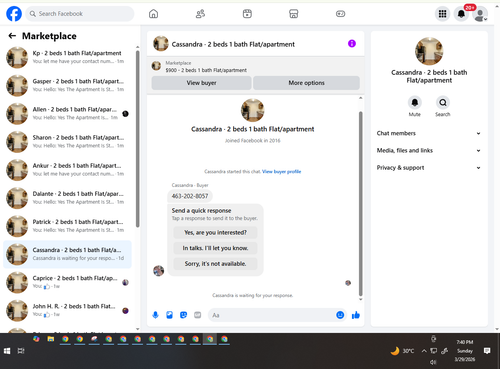Expand Privacy & support section
This screenshot has width=500, height=369.
click(x=429, y=168)
